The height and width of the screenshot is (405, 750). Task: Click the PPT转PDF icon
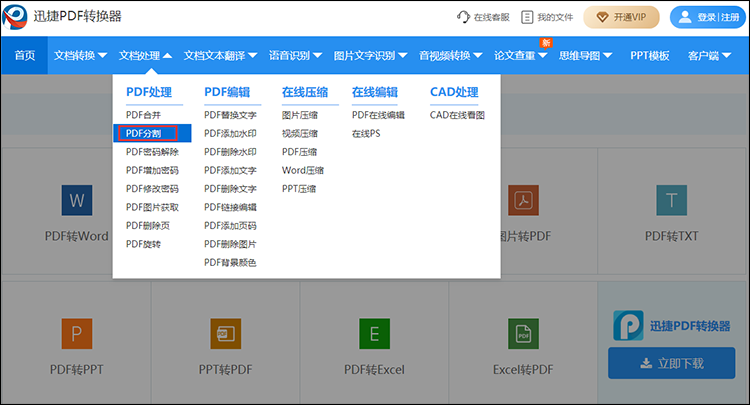tap(226, 333)
